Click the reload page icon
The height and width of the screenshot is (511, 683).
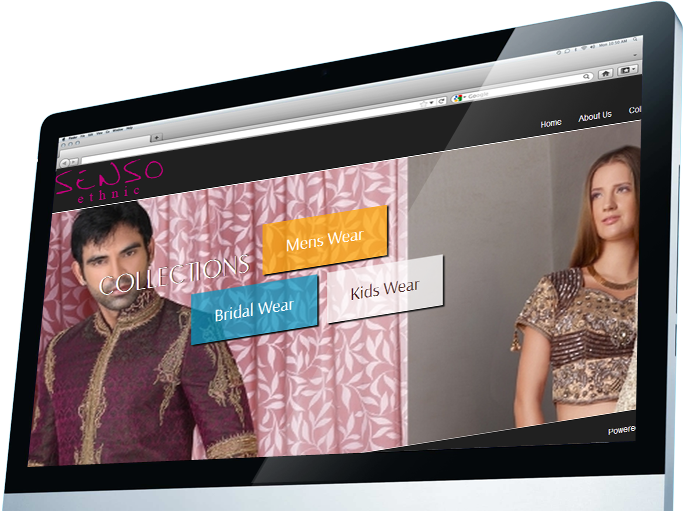coord(440,101)
